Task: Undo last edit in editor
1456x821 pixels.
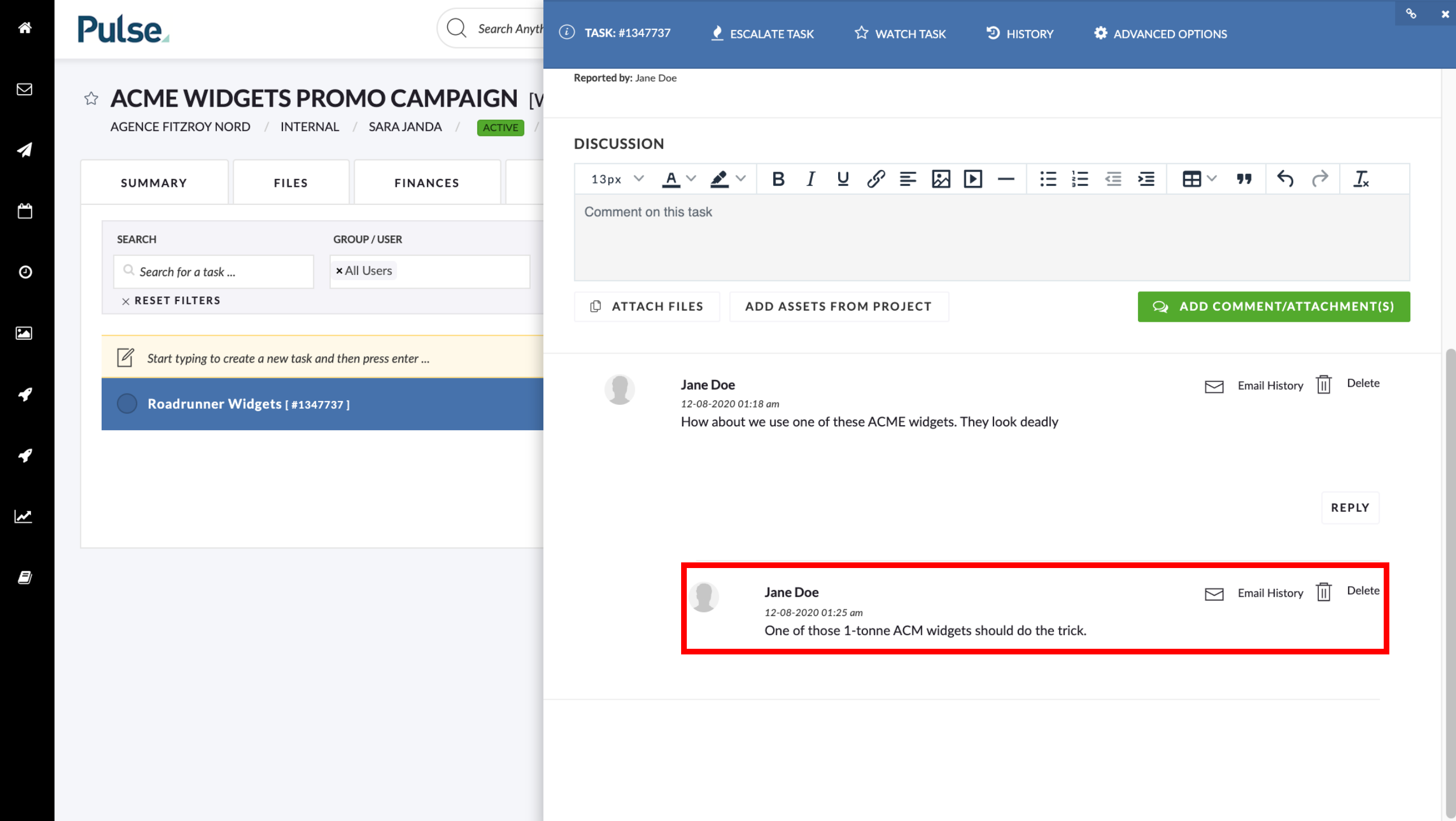Action: click(1285, 179)
